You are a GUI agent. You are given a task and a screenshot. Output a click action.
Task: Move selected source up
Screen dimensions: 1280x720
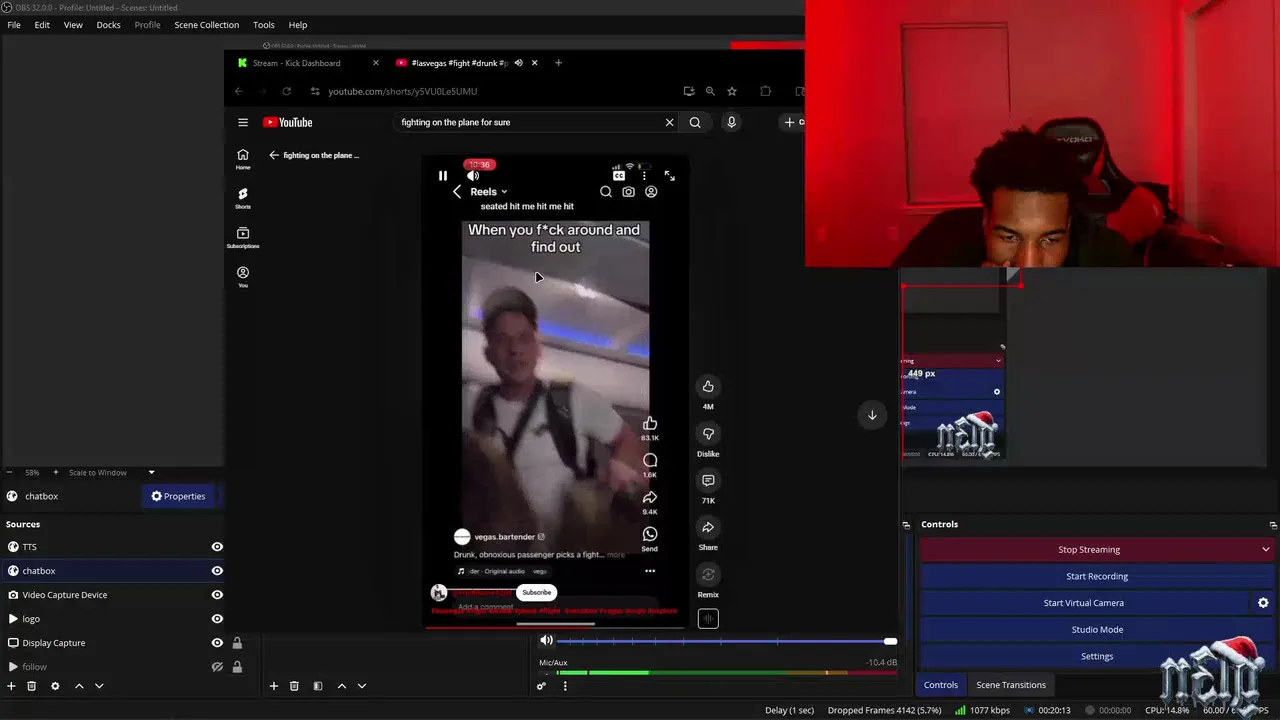[79, 686]
